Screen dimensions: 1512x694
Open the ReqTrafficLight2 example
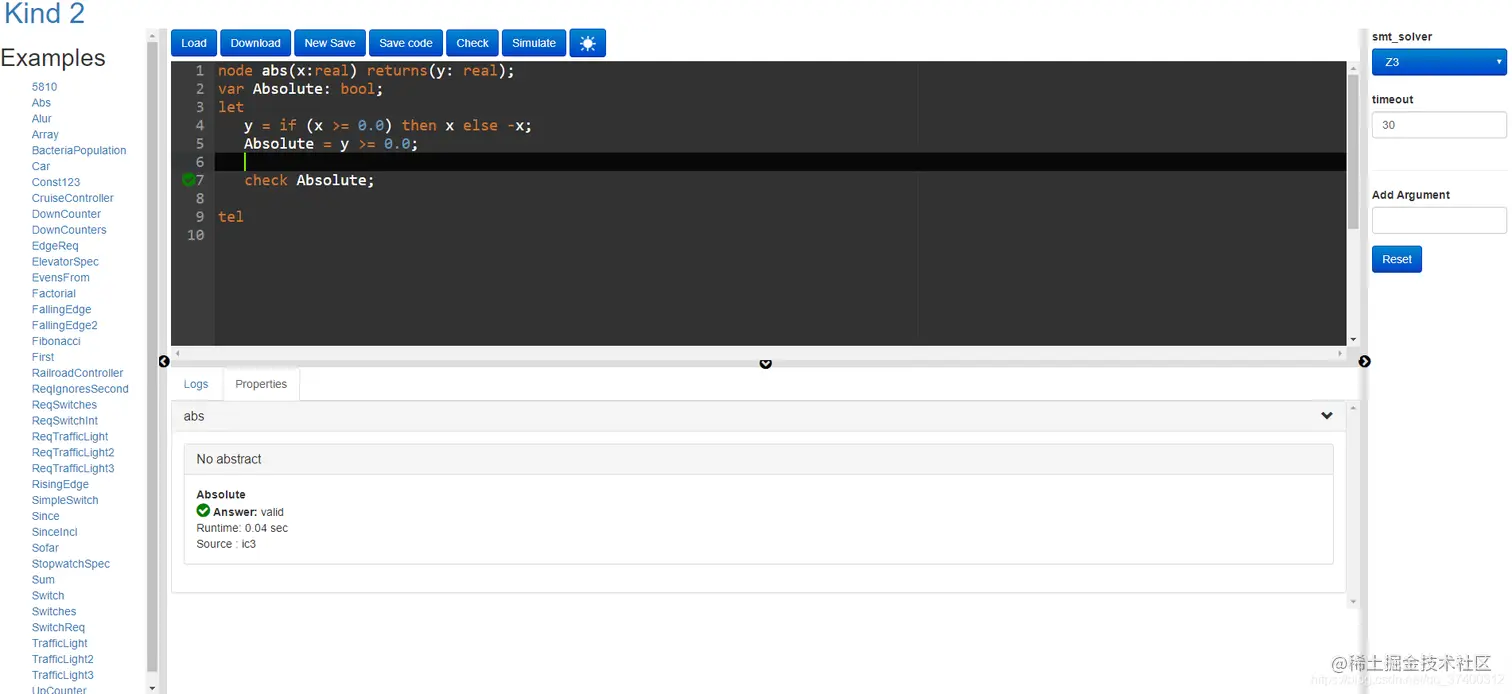pyautogui.click(x=73, y=453)
